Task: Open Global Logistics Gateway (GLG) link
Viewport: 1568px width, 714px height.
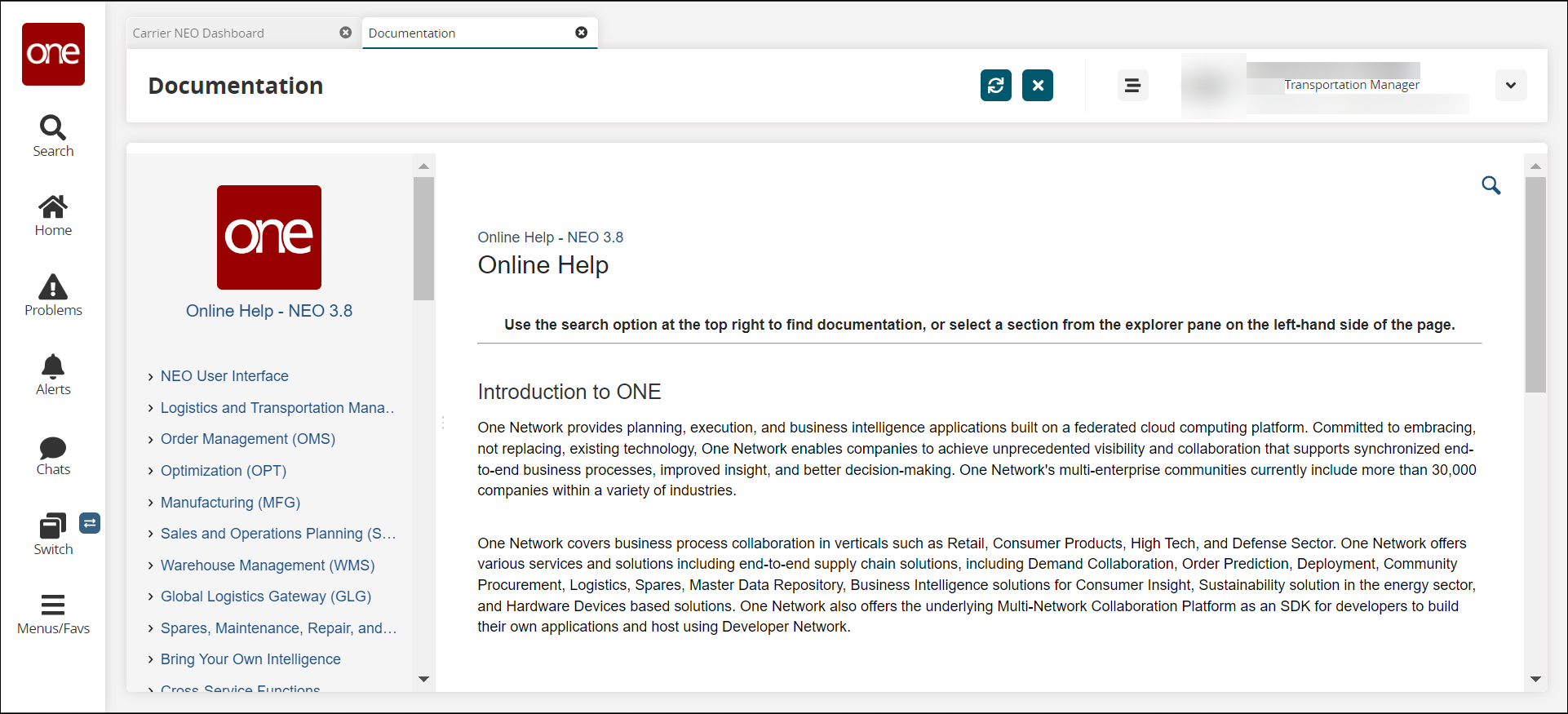Action: pos(266,596)
